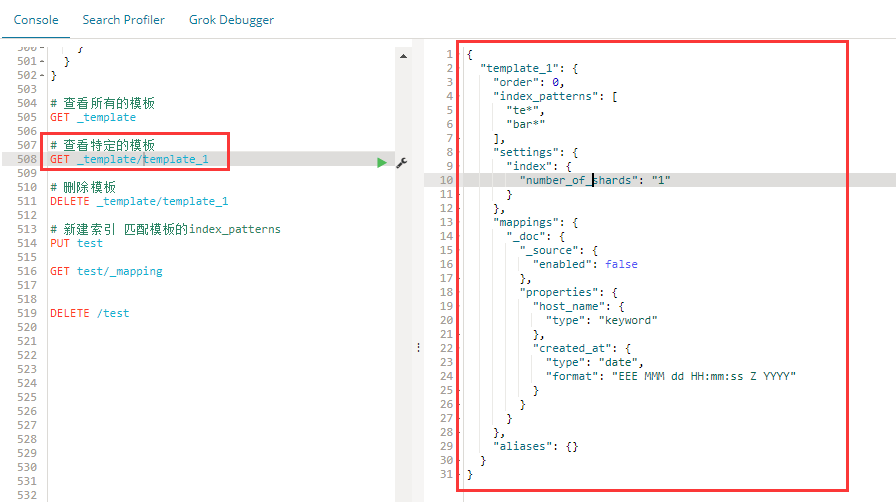This screenshot has width=896, height=502.
Task: Run the request with the green play icon
Action: tap(382, 163)
